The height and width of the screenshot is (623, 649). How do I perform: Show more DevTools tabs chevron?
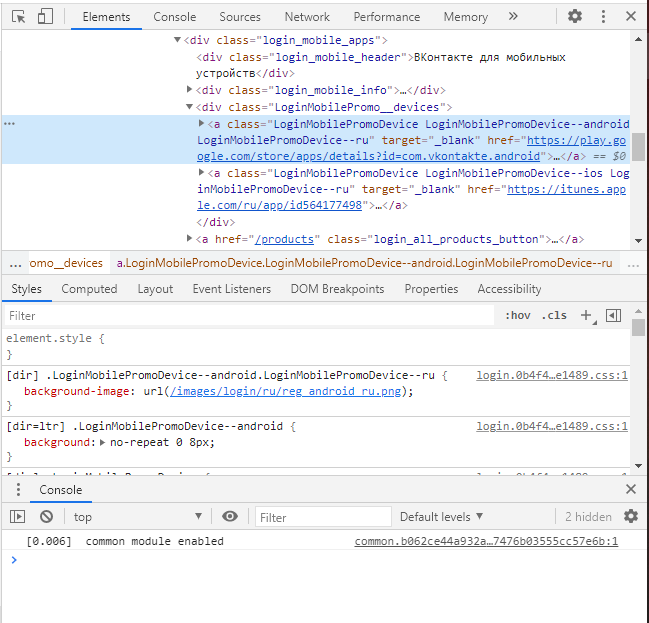point(513,17)
